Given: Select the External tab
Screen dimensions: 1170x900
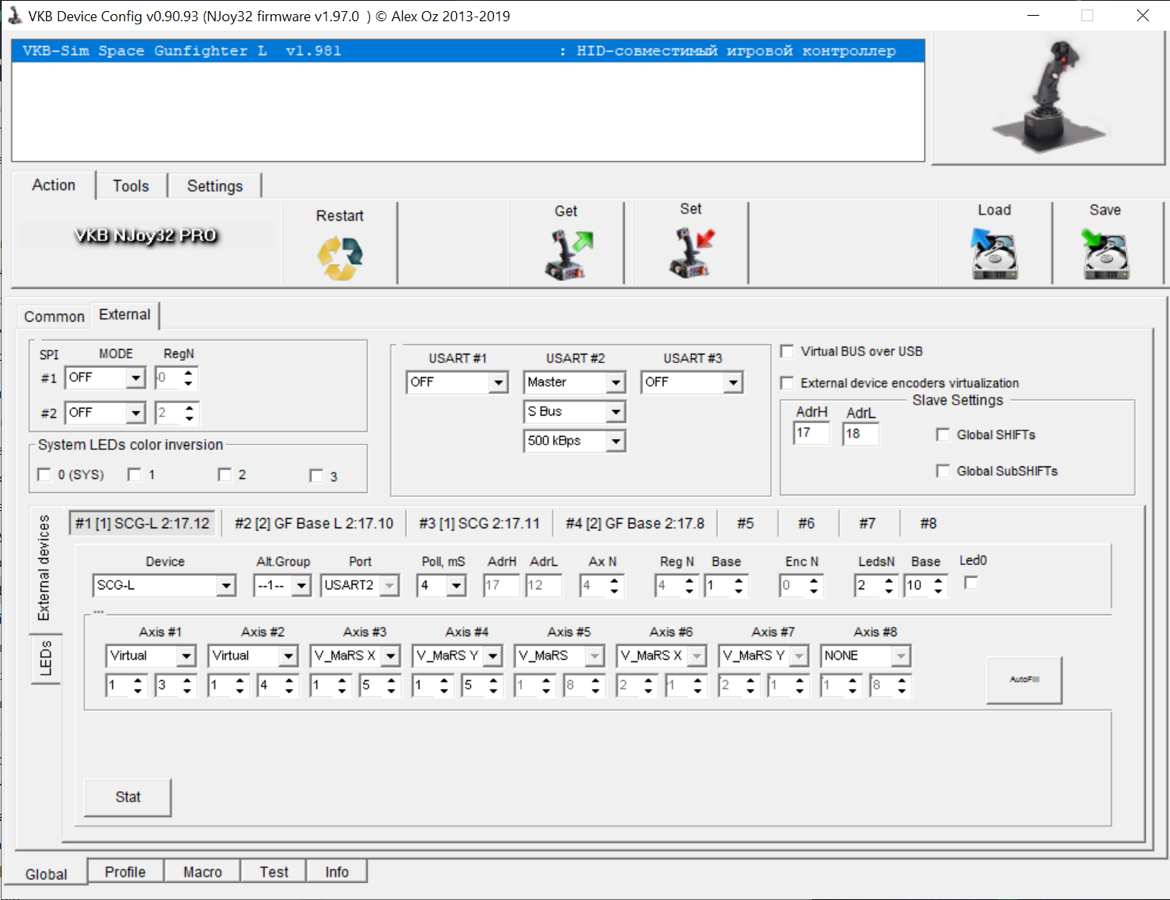Looking at the screenshot, I should point(125,315).
